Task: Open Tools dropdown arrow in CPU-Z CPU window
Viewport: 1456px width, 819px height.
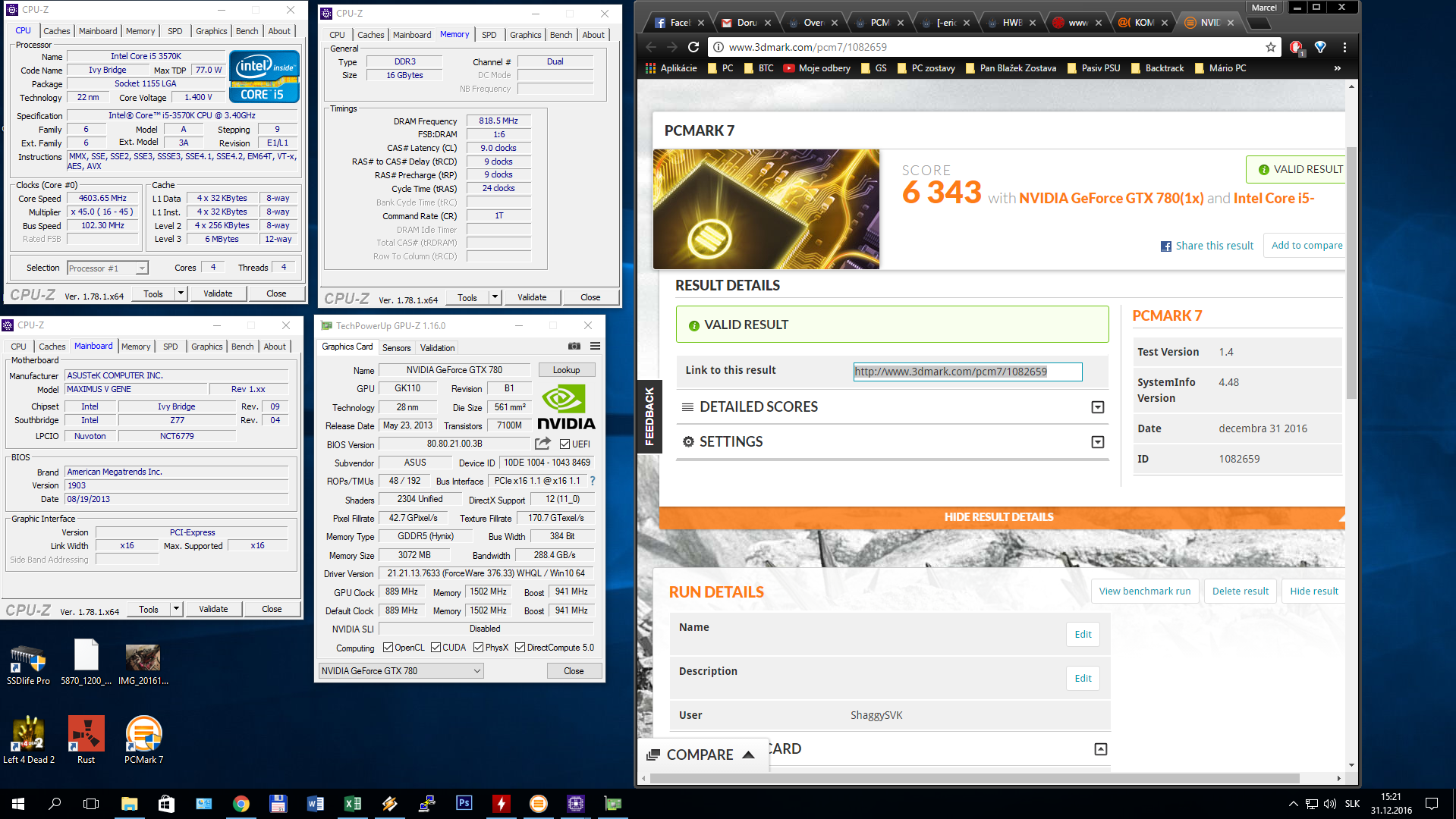Action: pyautogui.click(x=181, y=293)
